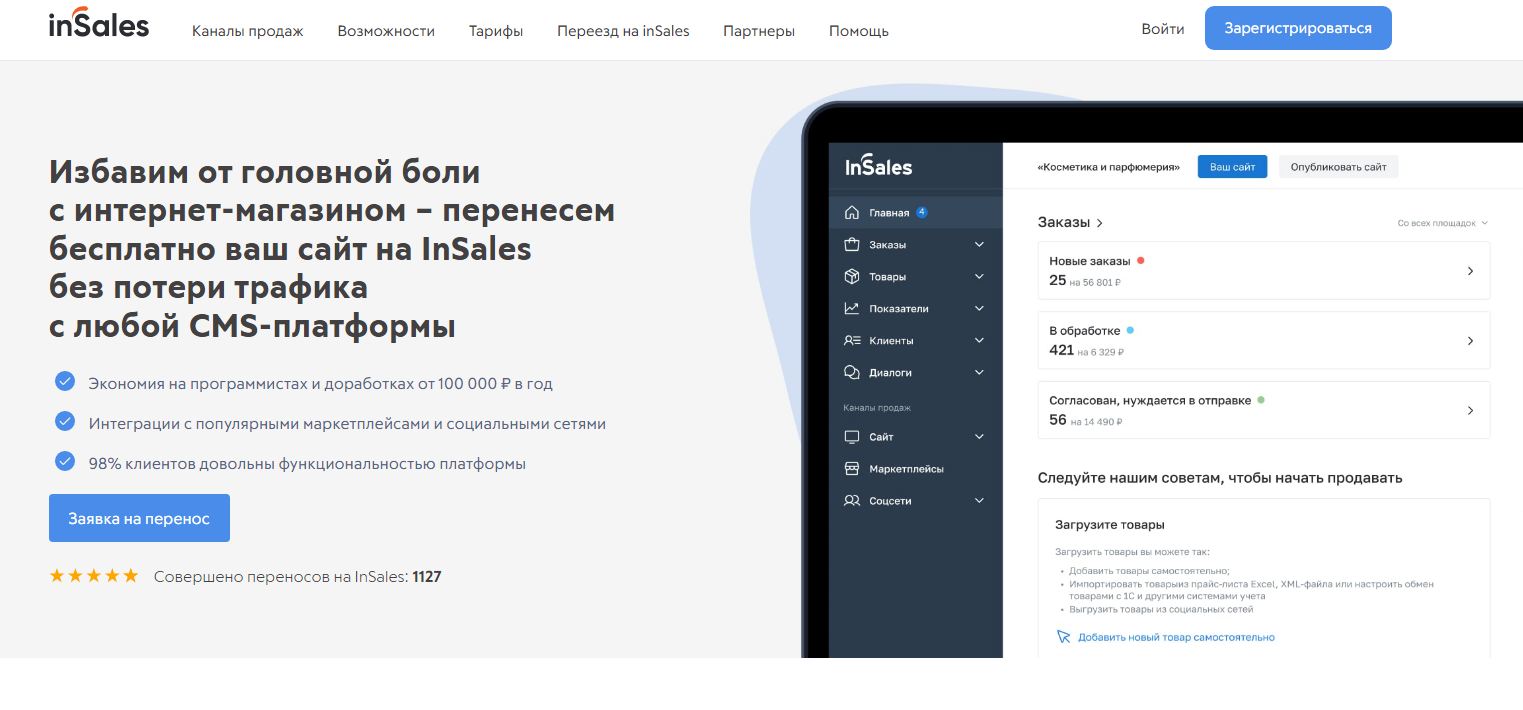Click the shopping bag icon for Заказы
Image resolution: width=1523 pixels, height=710 pixels.
click(x=852, y=244)
